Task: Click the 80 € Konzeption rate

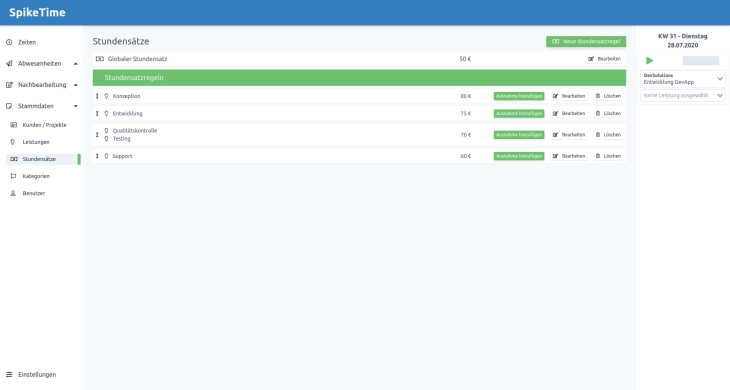Action: tap(466, 96)
